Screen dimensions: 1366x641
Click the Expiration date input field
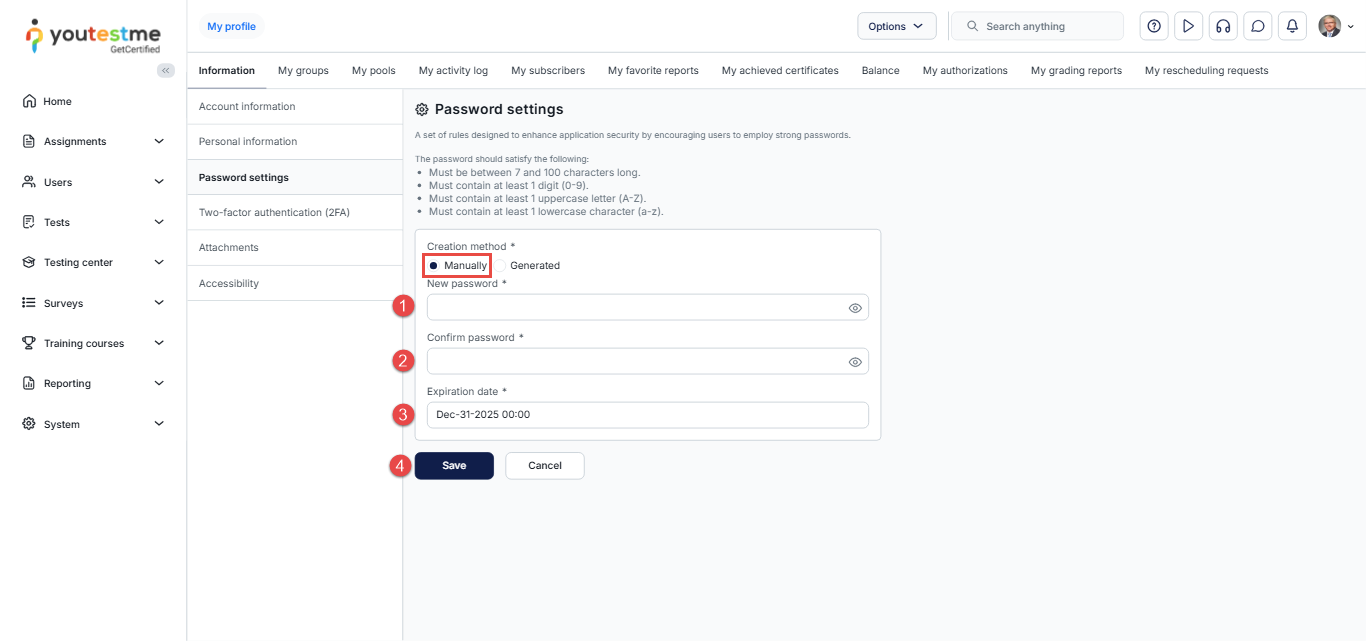point(647,415)
